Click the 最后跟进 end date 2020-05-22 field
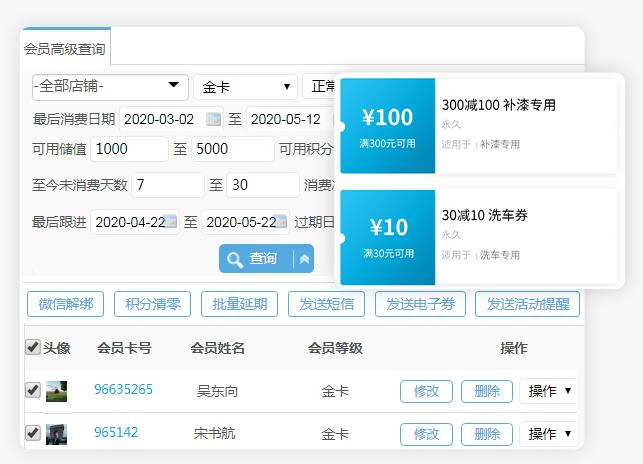643x464 pixels. click(x=245, y=222)
